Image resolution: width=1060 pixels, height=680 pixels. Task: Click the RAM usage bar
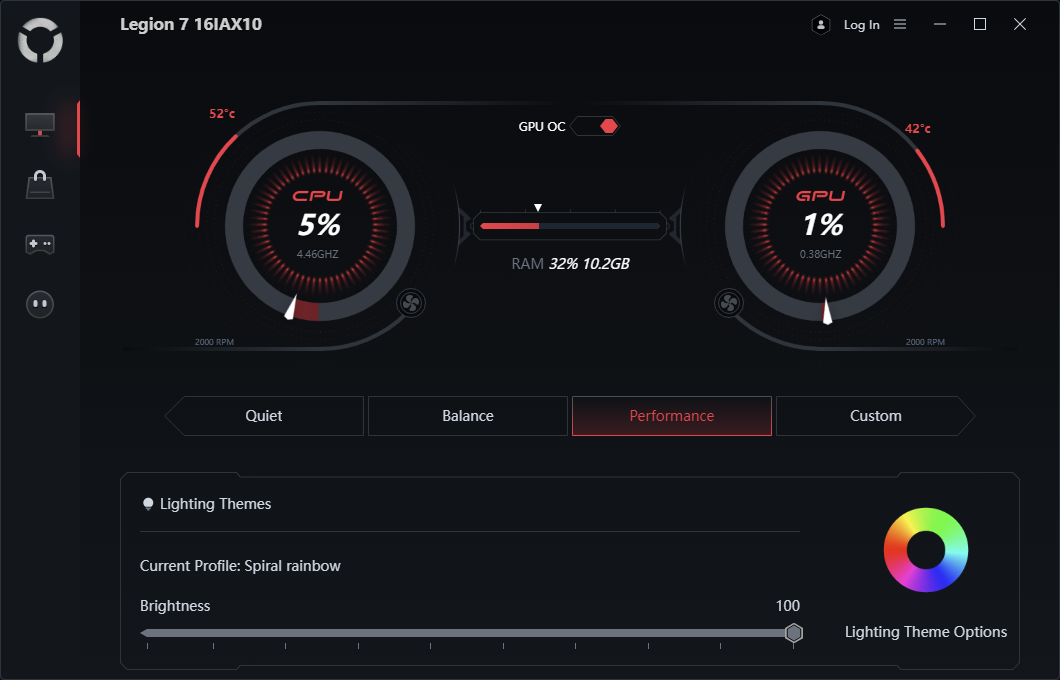click(570, 226)
